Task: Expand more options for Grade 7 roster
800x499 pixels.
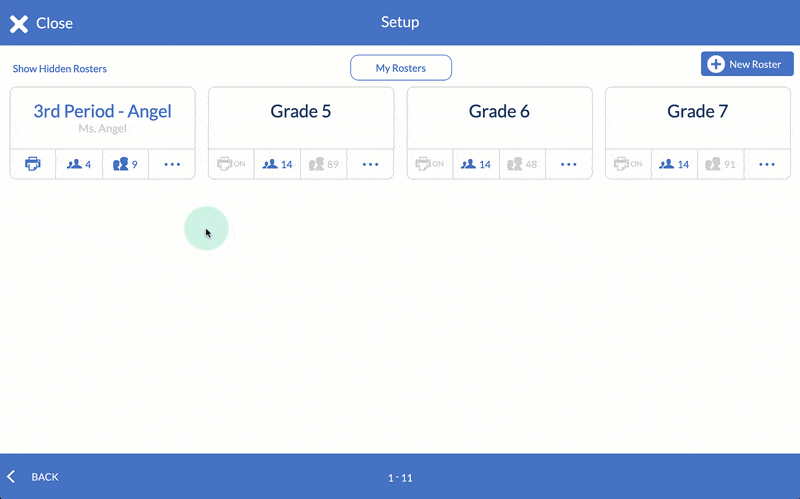Action: [767, 164]
